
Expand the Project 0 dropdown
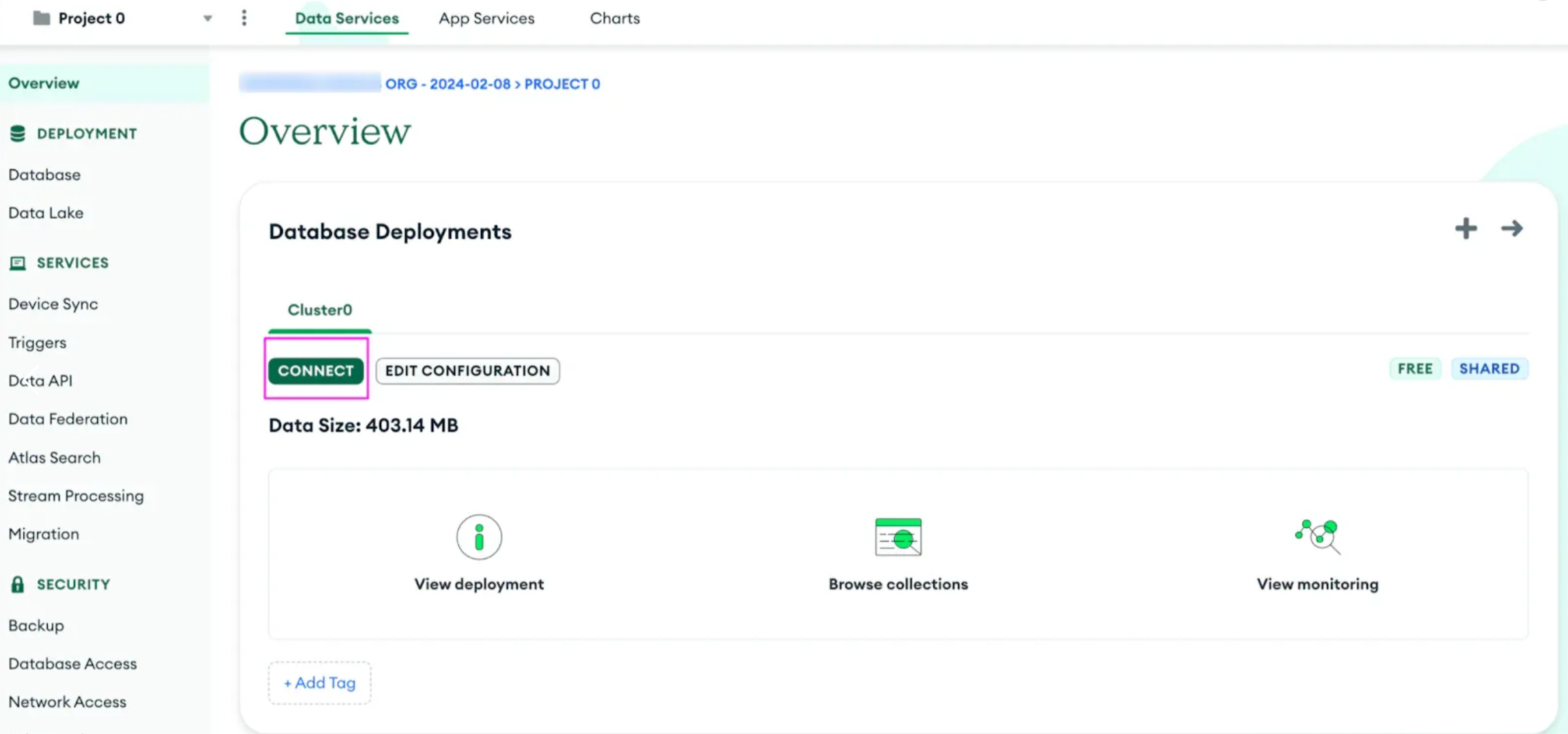click(207, 18)
